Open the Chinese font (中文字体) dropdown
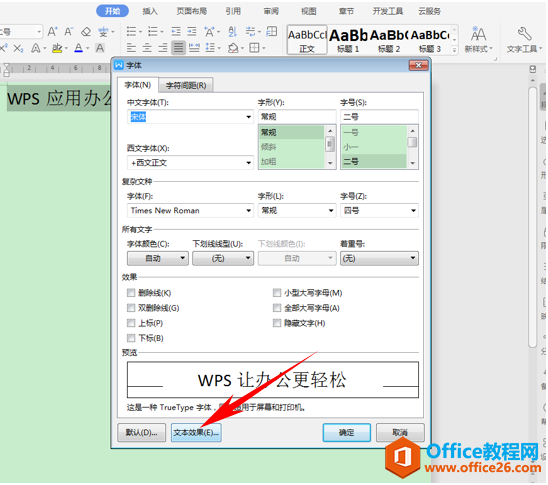The height and width of the screenshot is (485, 548). coord(248,117)
